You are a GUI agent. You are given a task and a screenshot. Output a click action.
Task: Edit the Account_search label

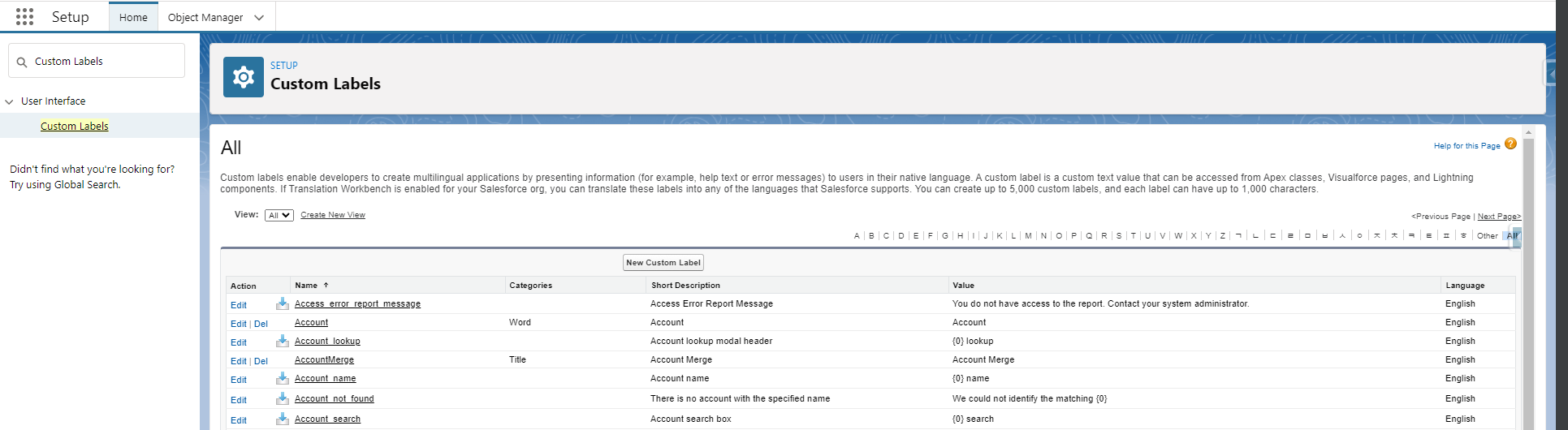click(x=239, y=420)
